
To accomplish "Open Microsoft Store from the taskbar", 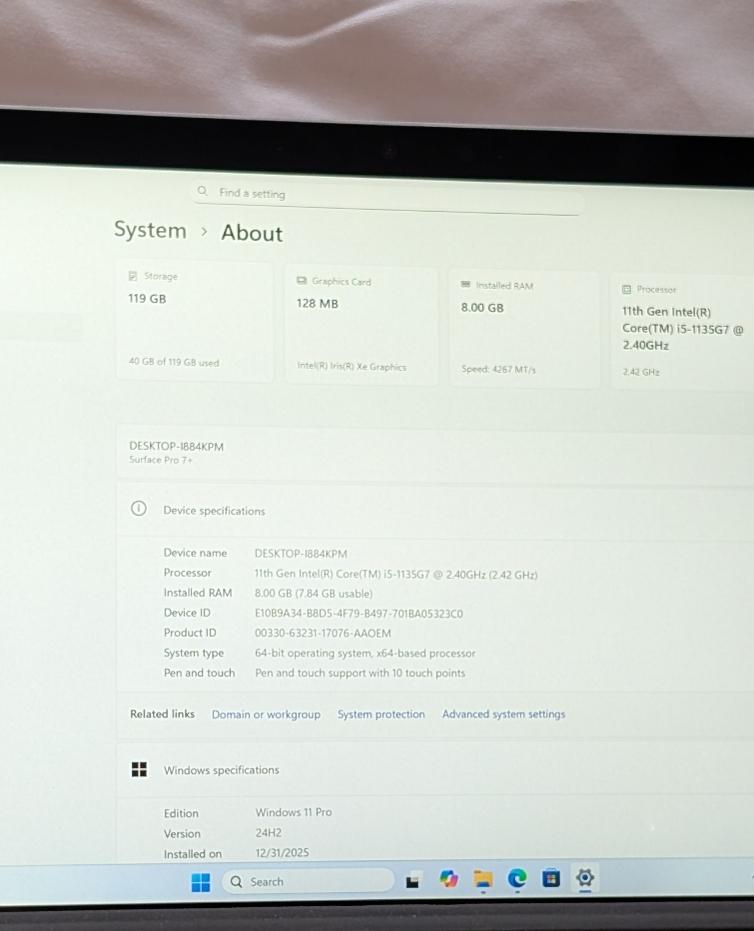I will tap(551, 878).
